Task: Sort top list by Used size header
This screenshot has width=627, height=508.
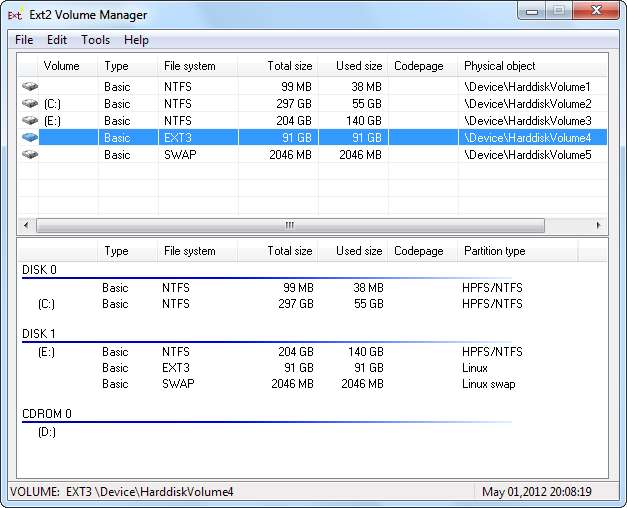Action: (x=353, y=66)
